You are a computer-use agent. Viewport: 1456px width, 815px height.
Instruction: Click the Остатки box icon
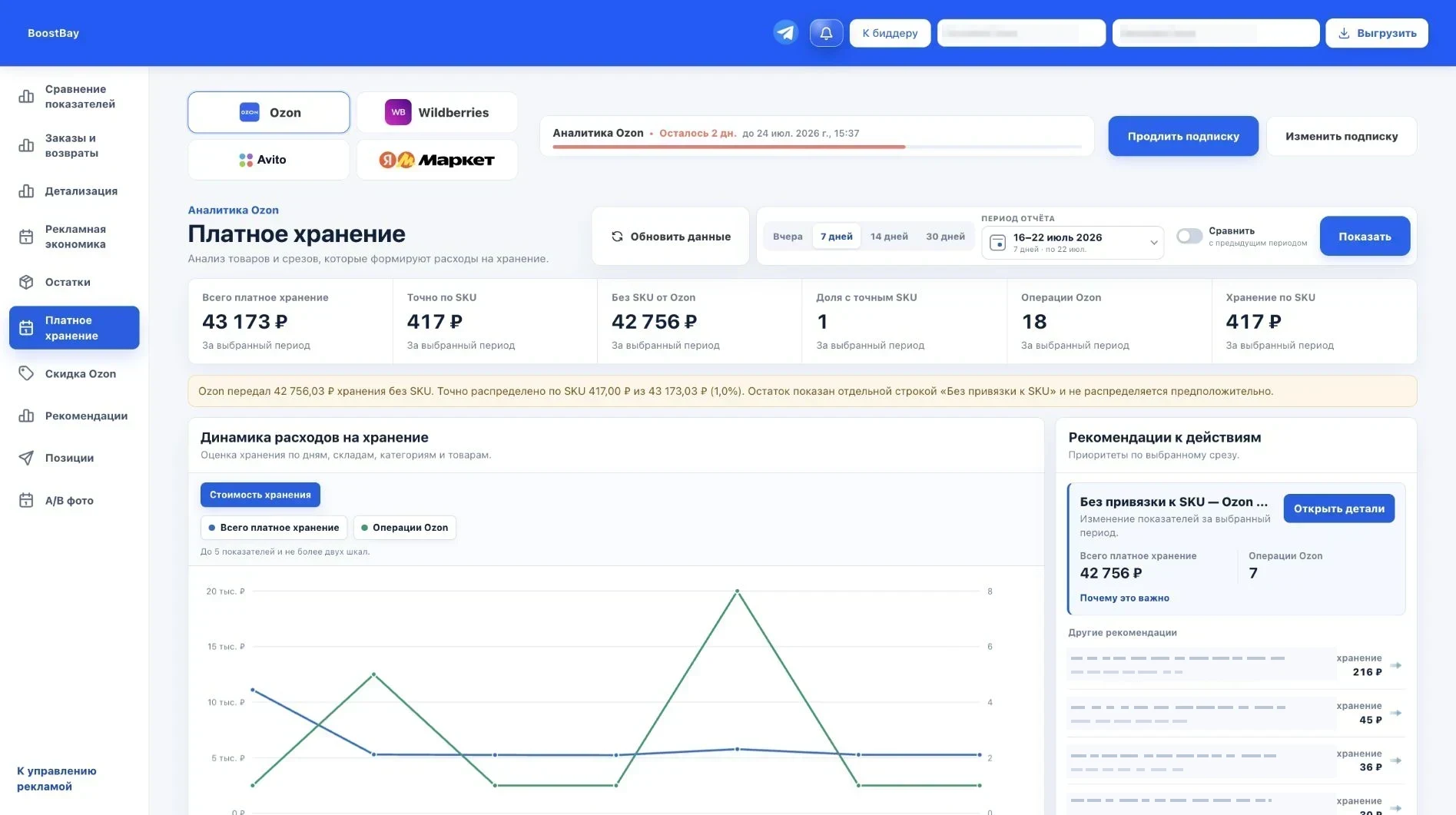[x=26, y=282]
